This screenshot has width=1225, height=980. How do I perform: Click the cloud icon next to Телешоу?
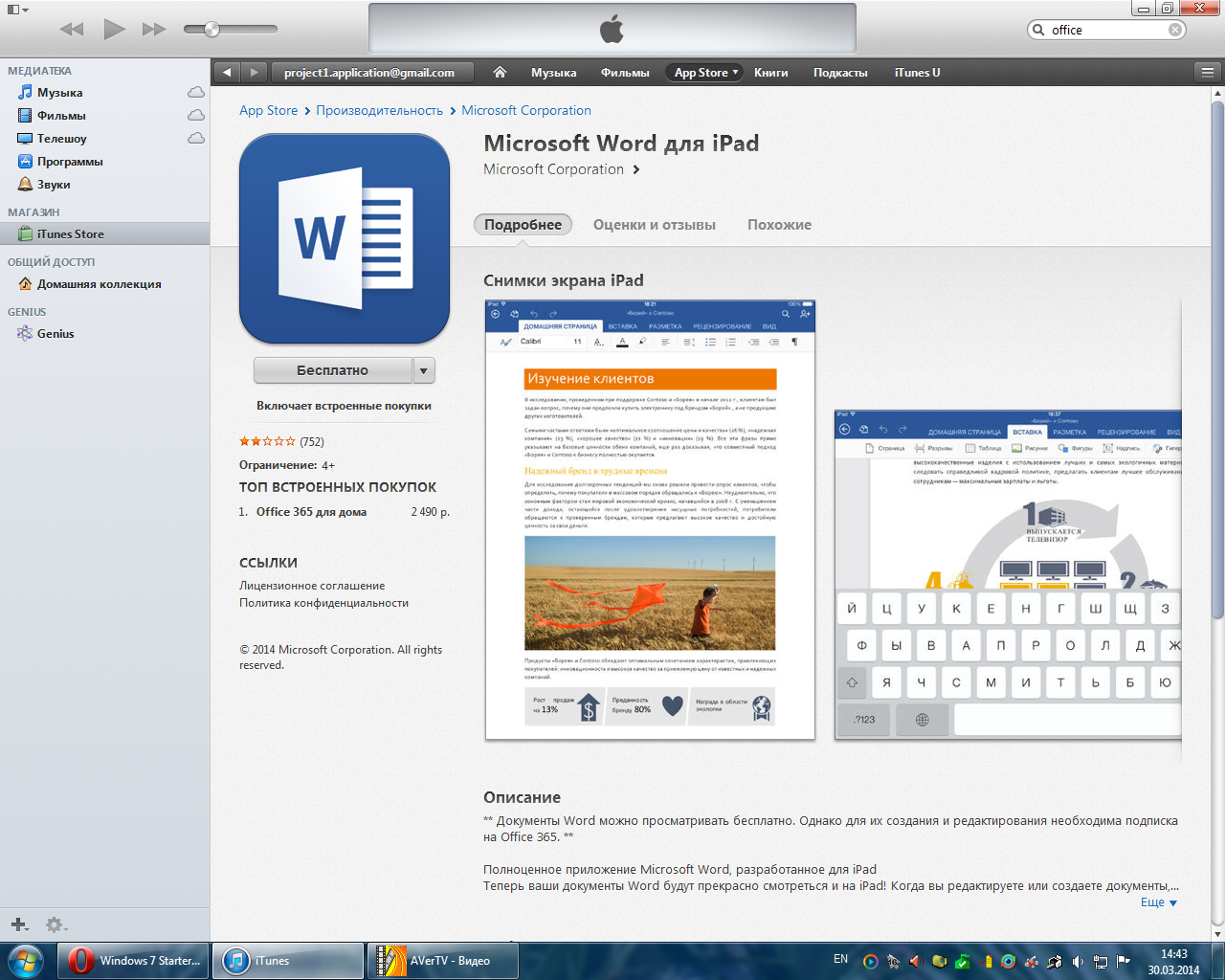click(196, 139)
